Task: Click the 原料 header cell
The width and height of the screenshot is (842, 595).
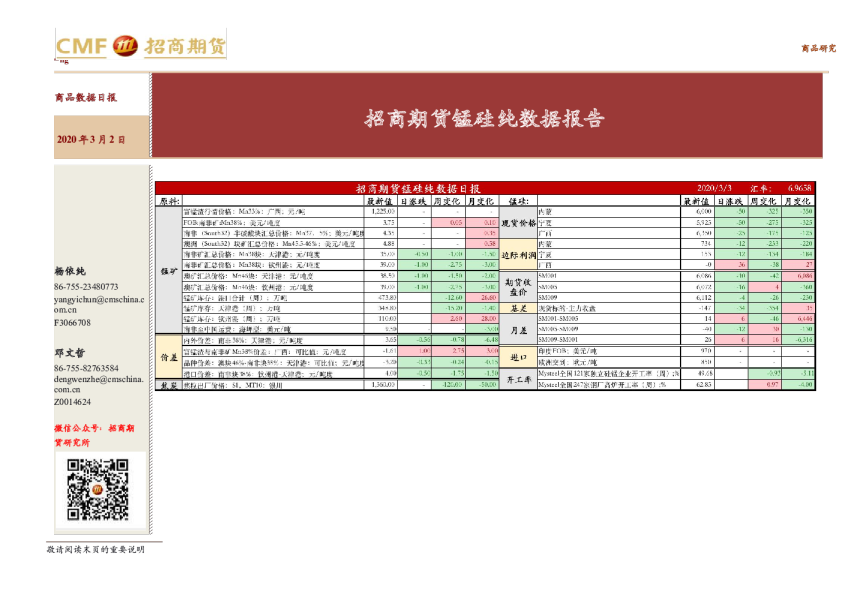Action: click(168, 201)
